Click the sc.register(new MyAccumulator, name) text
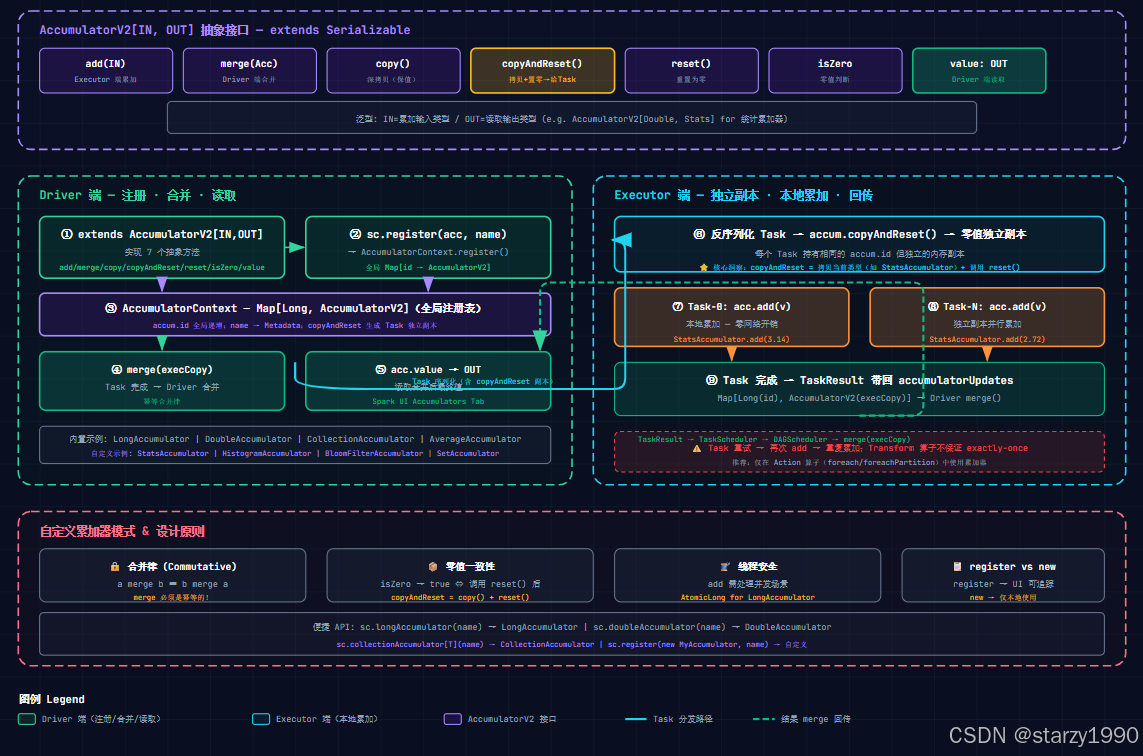This screenshot has height=756, width=1143. [x=688, y=644]
